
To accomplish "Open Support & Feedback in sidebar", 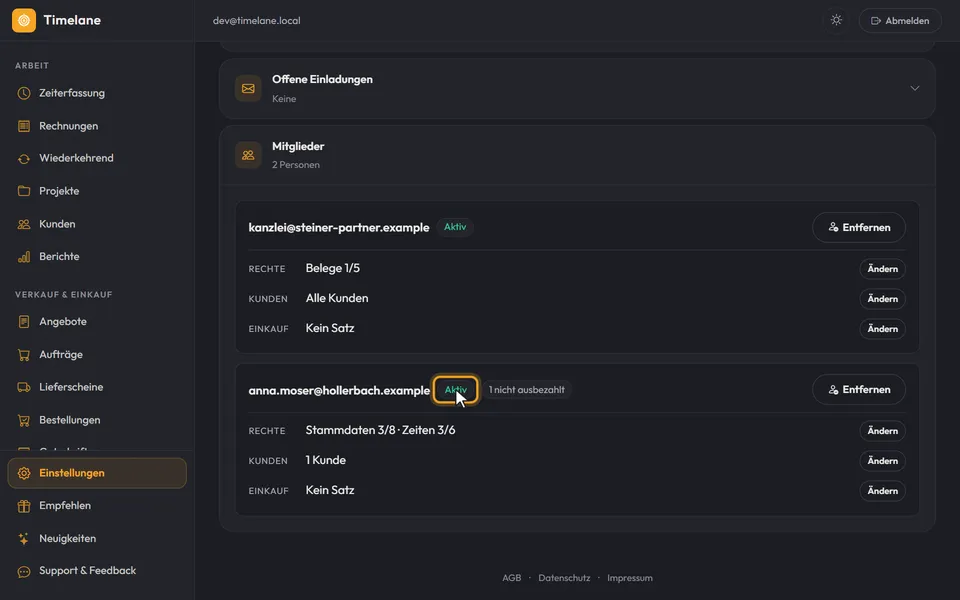I will pyautogui.click(x=97, y=571).
